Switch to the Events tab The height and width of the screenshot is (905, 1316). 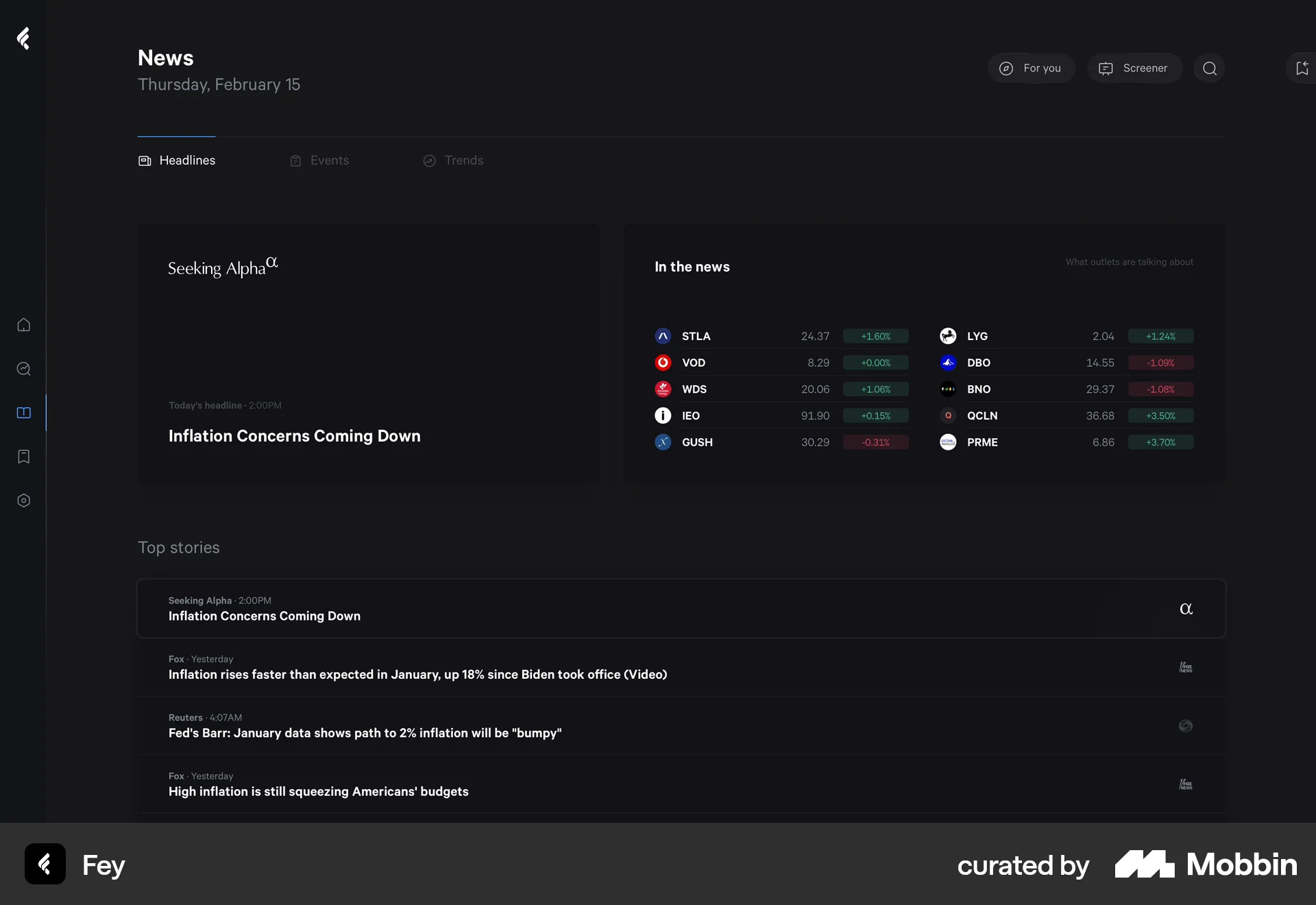pyautogui.click(x=319, y=160)
